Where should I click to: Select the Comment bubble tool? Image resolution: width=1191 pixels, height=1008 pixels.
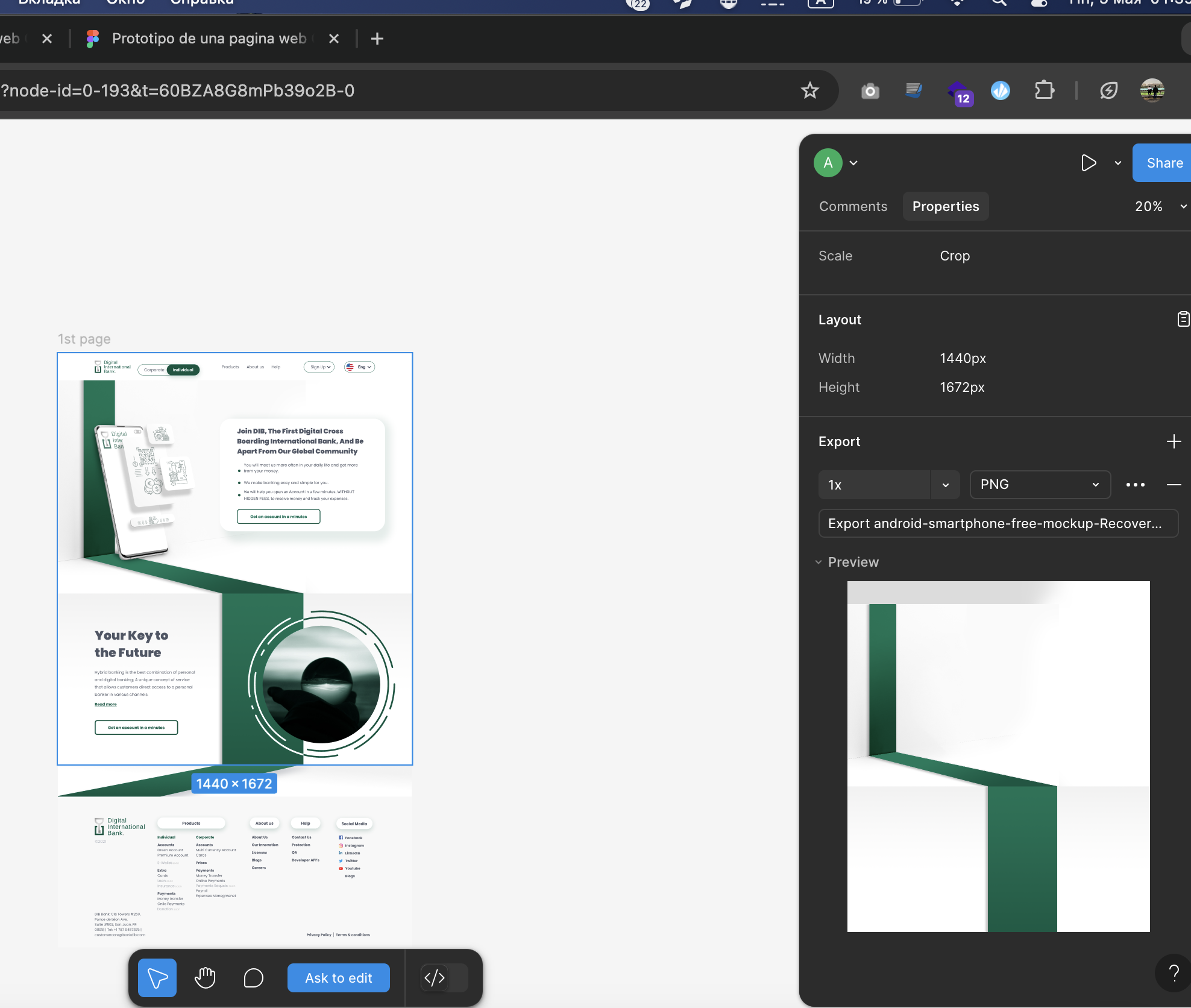pyautogui.click(x=253, y=977)
